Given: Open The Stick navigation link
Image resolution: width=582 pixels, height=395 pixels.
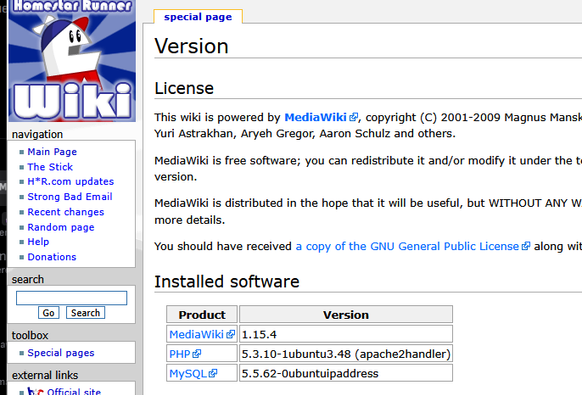Looking at the screenshot, I should pos(50,167).
